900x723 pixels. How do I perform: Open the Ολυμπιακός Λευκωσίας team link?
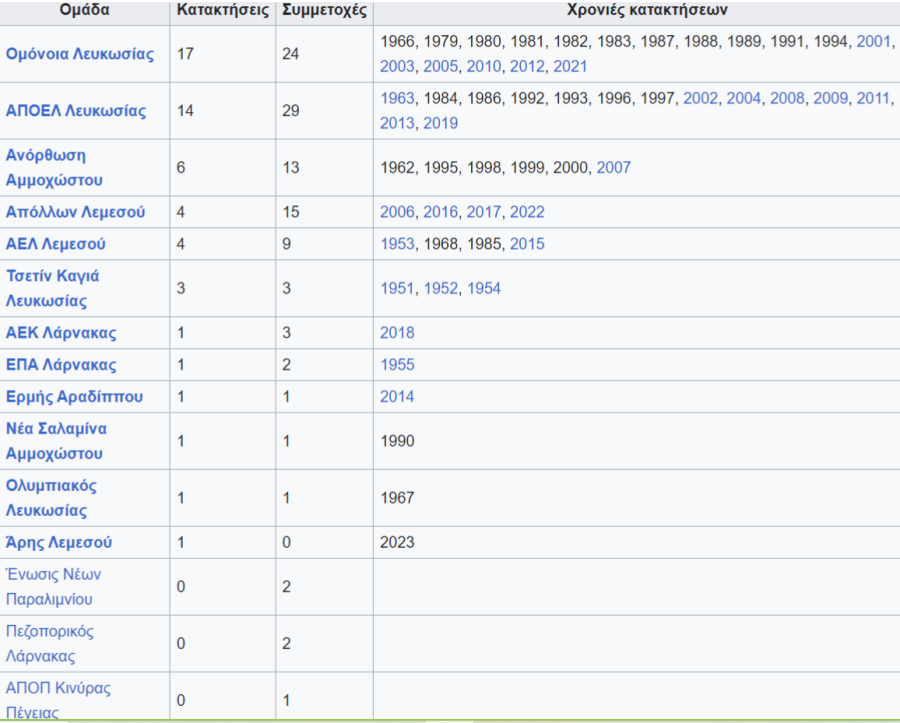51,498
